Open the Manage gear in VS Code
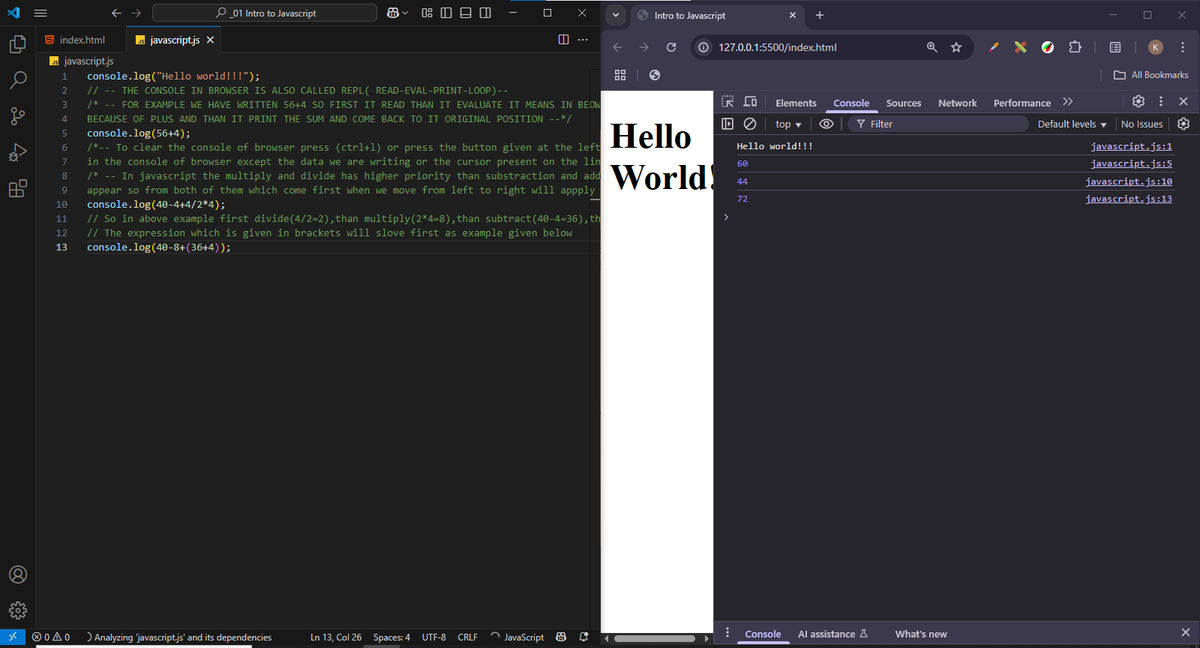The width and height of the screenshot is (1200, 648). point(17,608)
